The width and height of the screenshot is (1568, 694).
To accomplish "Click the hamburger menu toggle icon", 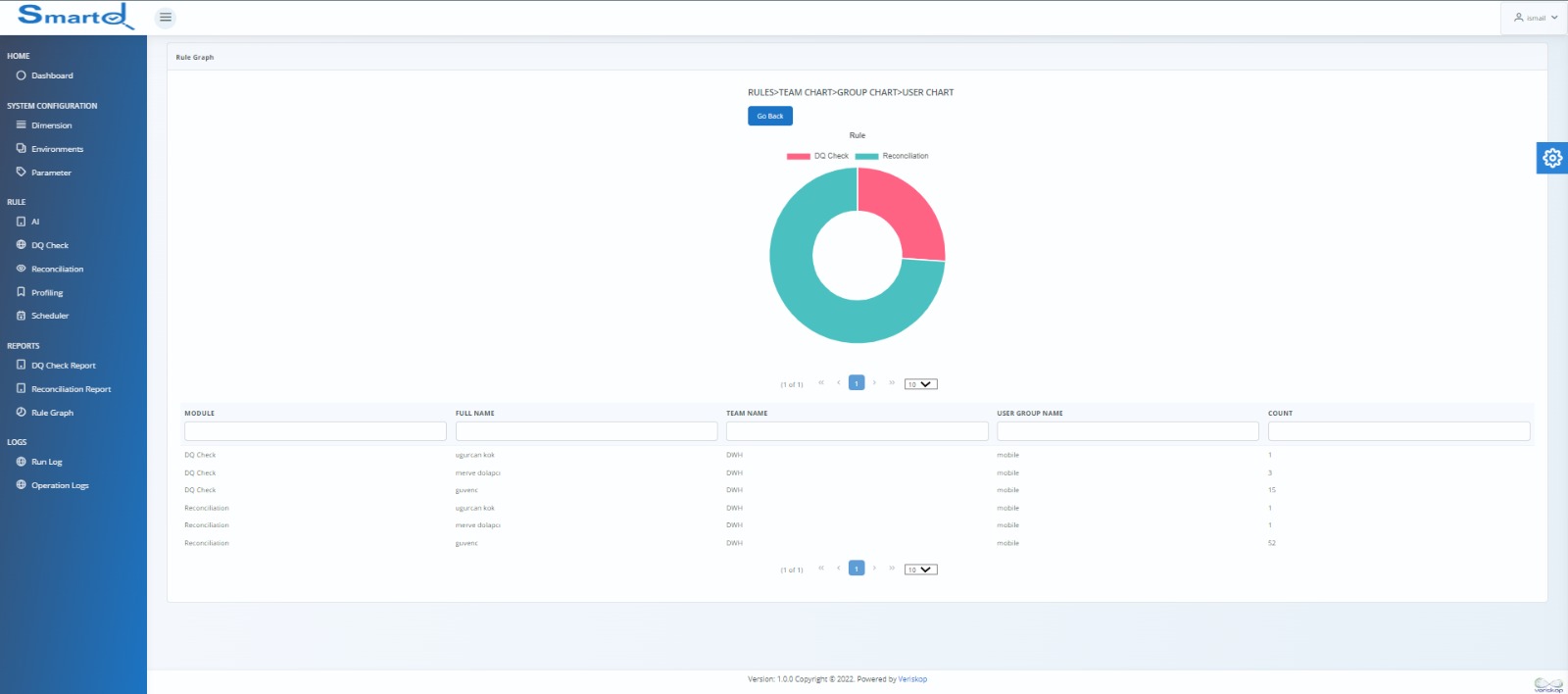I will point(166,18).
